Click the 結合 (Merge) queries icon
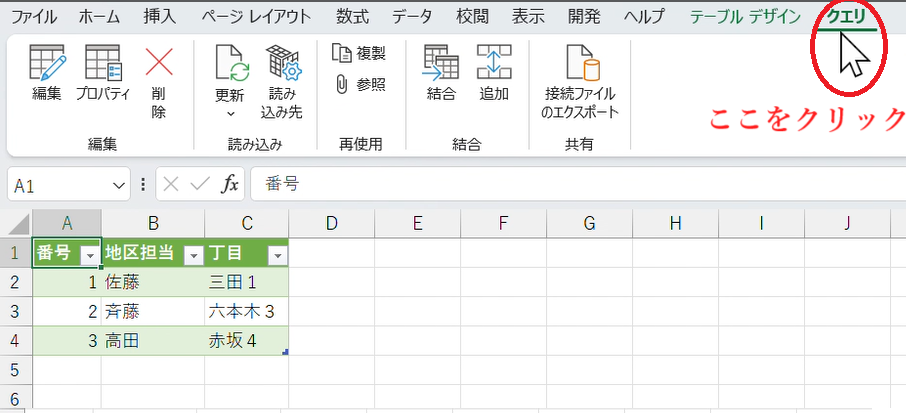 [x=440, y=63]
